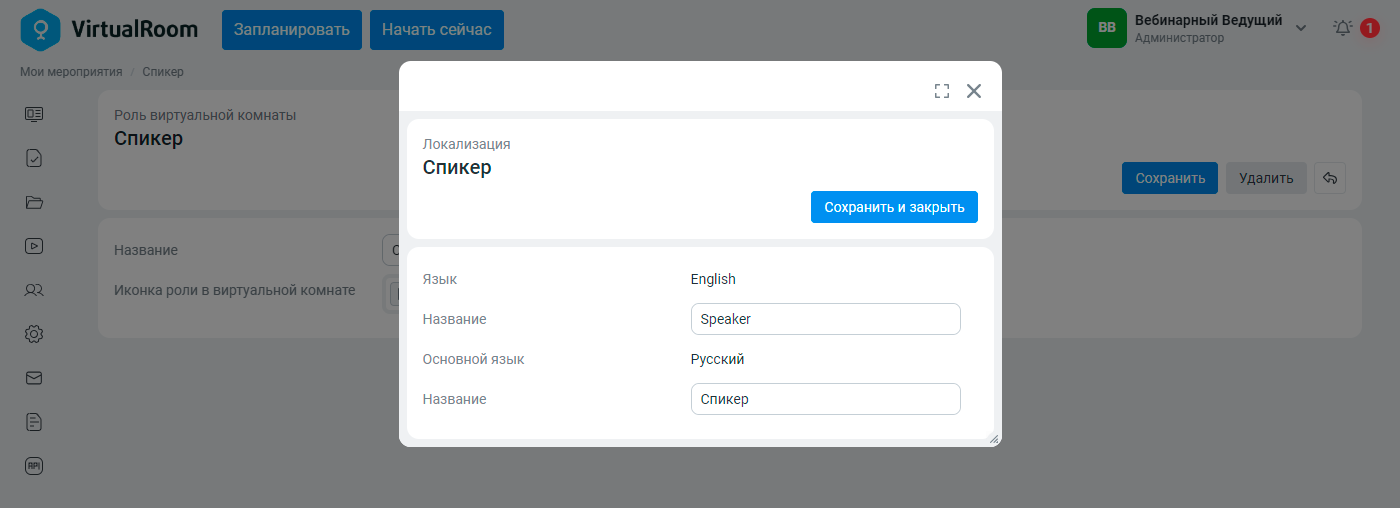Click the English language value
Viewport: 1400px width, 508px height.
pos(713,279)
